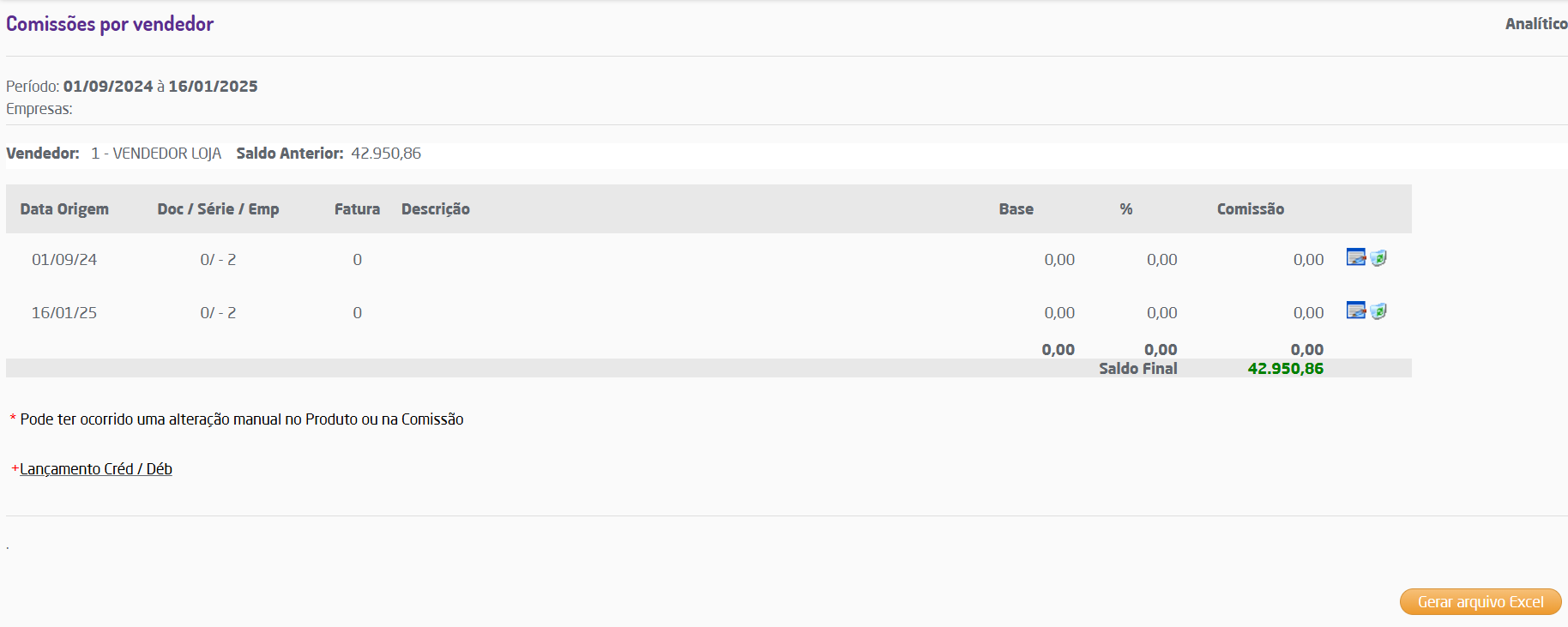The width and height of the screenshot is (1568, 627).
Task: Click the Gerar arquivo Excel button
Action: 1480,602
